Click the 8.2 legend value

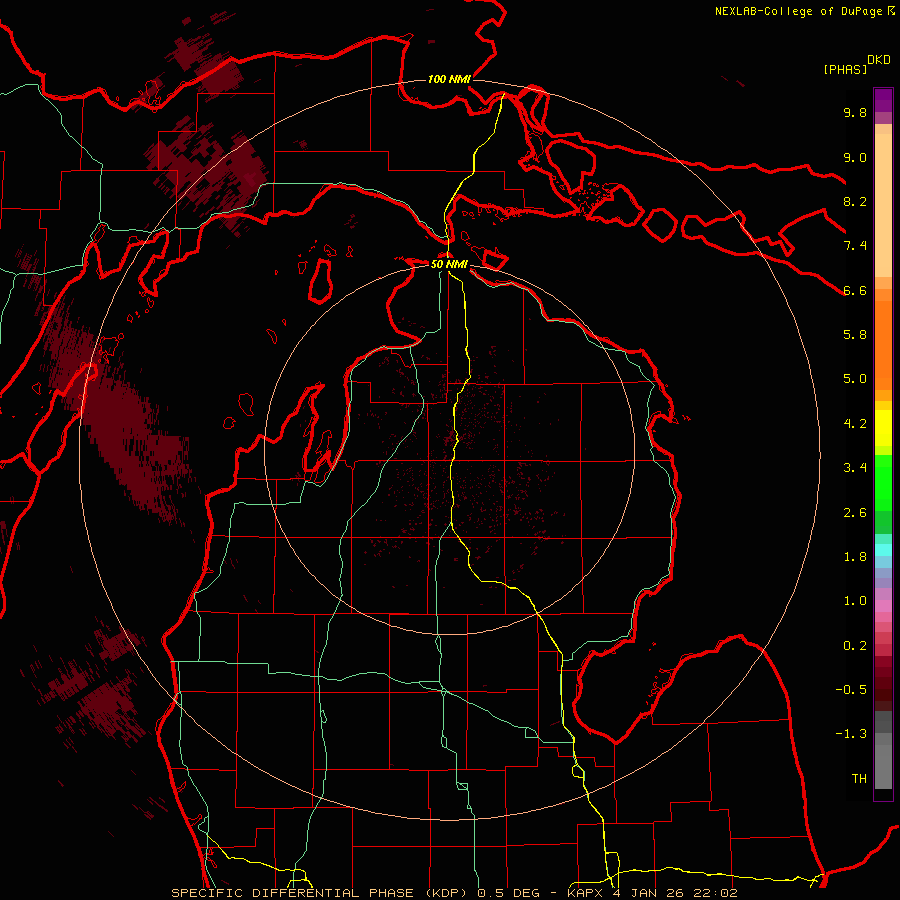click(855, 201)
